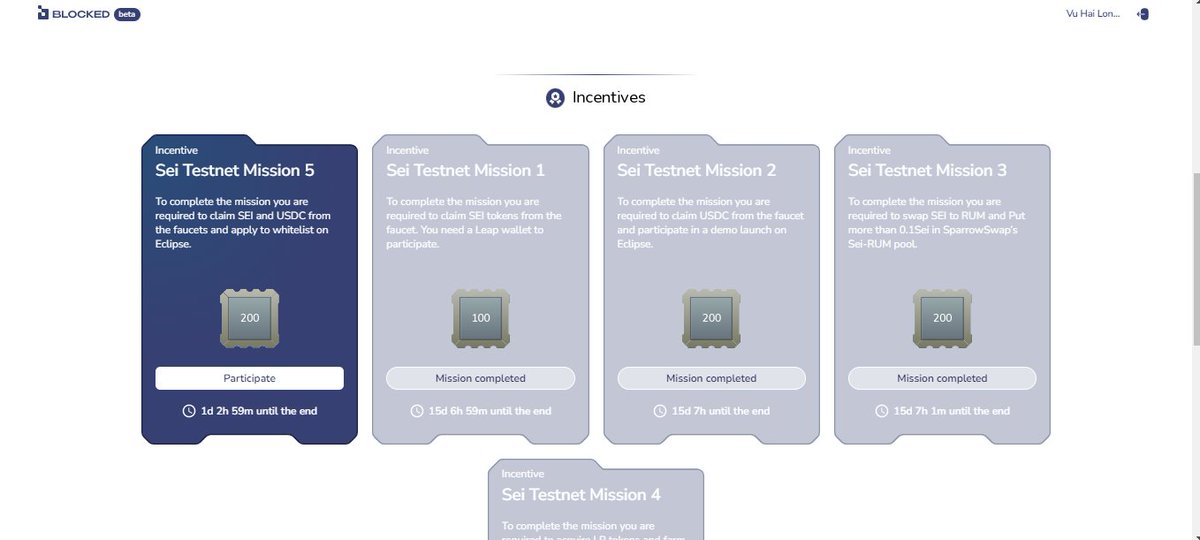Screen dimensions: 1200x540
Task: Click the Incentive label on Mission 2 card
Action: 639,150
